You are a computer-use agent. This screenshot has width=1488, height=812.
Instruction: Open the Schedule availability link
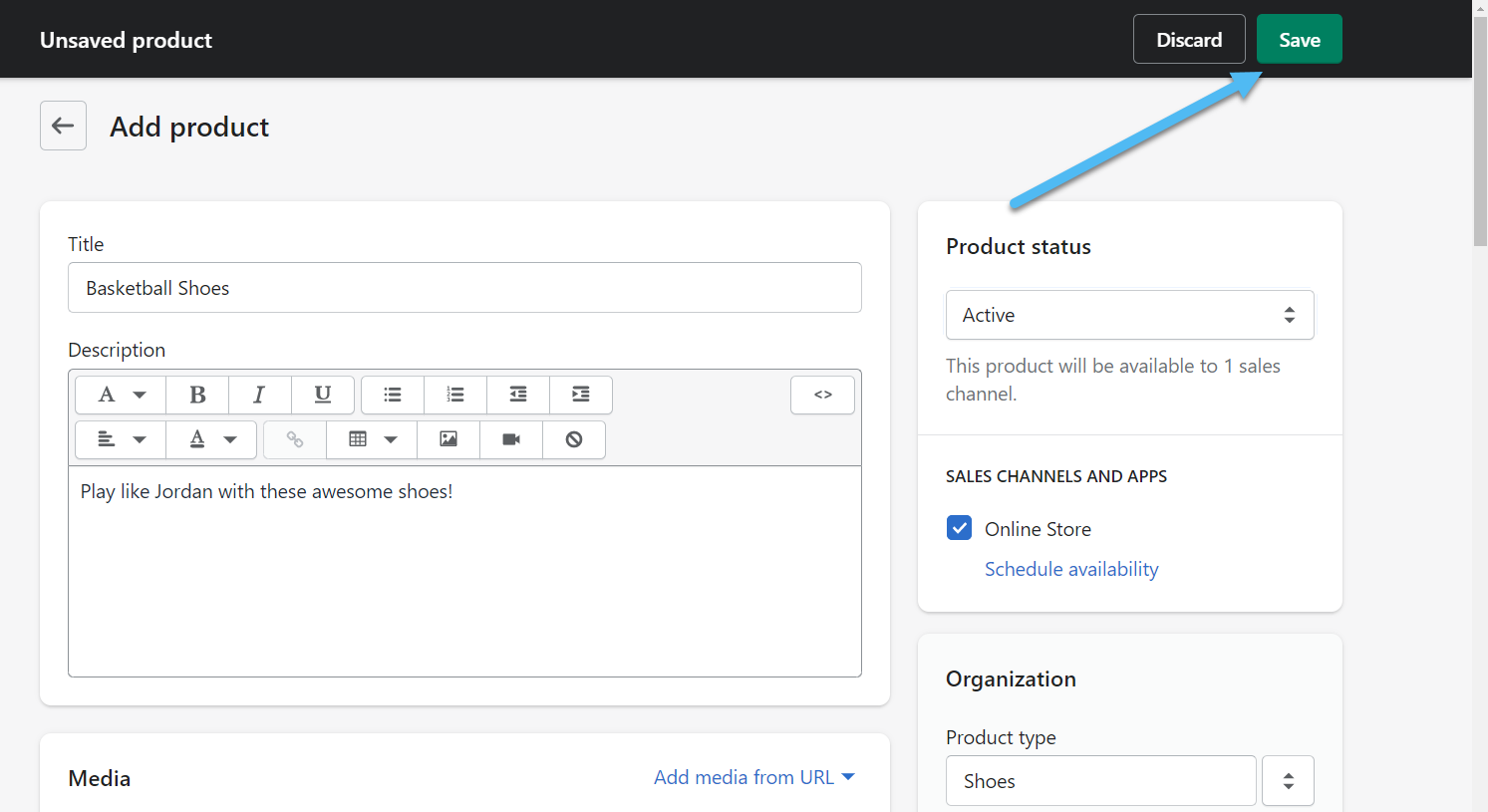pos(1071,569)
